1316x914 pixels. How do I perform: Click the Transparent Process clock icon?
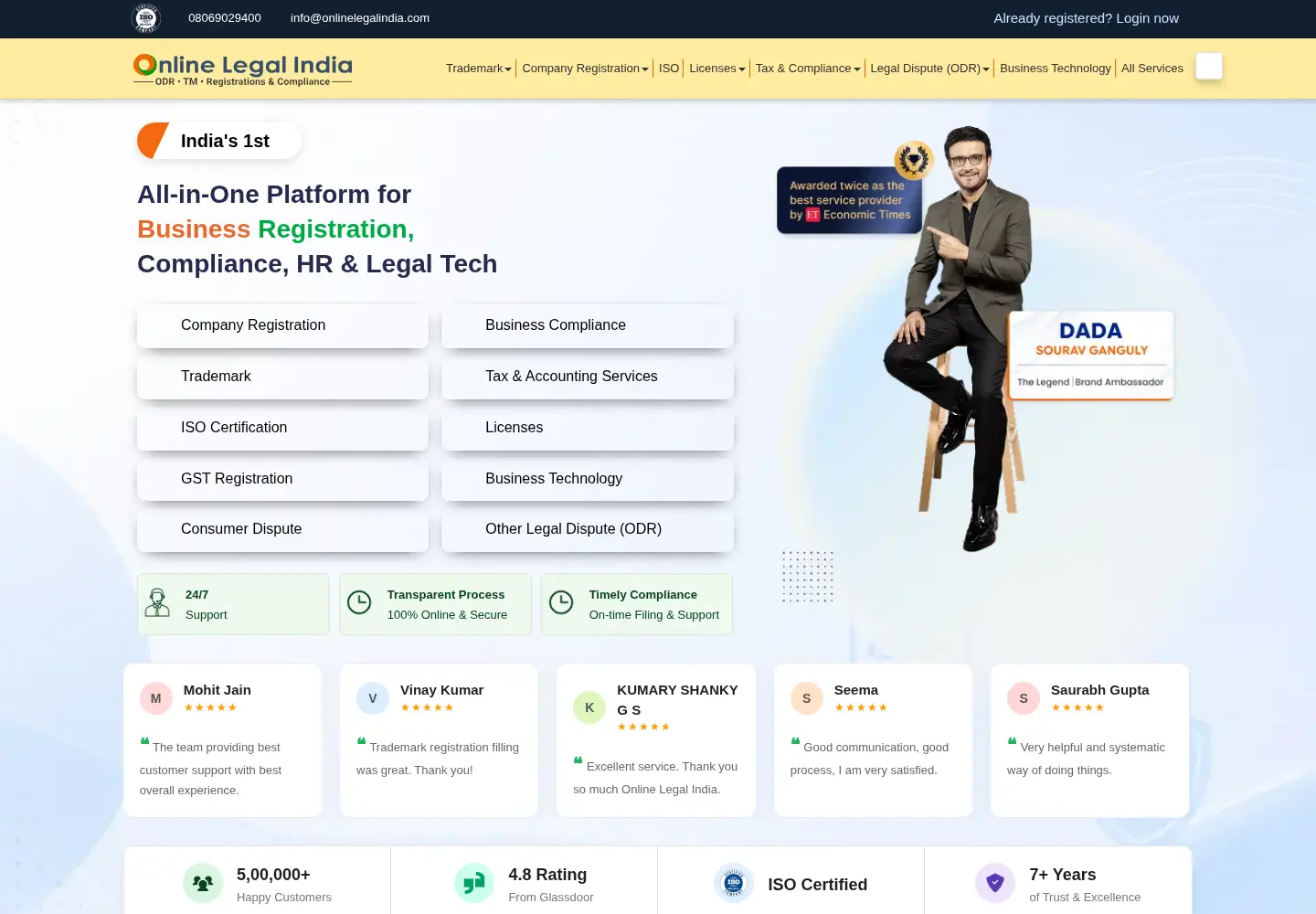[359, 603]
